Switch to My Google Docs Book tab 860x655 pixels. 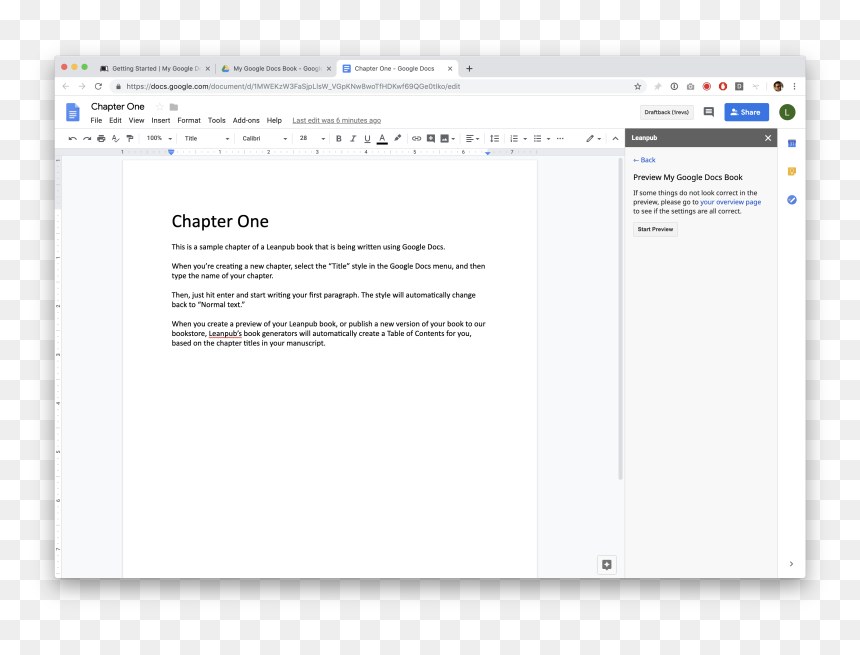click(x=276, y=69)
